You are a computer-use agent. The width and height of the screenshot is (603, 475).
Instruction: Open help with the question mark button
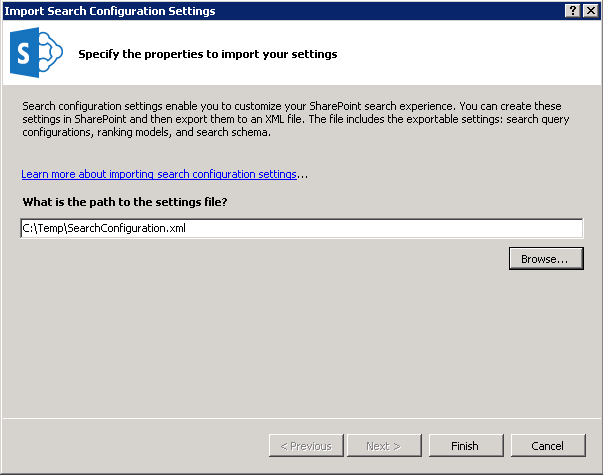[573, 11]
